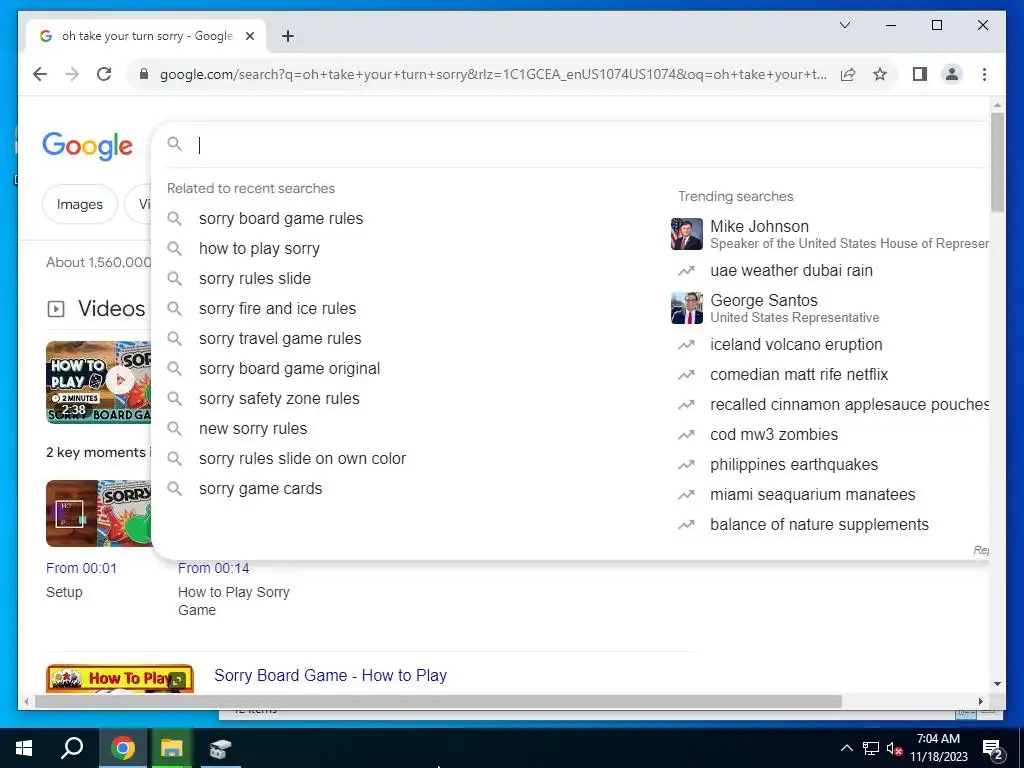Click the George Santos portrait thumbnail
Image resolution: width=1024 pixels, height=768 pixels.
(x=686, y=308)
